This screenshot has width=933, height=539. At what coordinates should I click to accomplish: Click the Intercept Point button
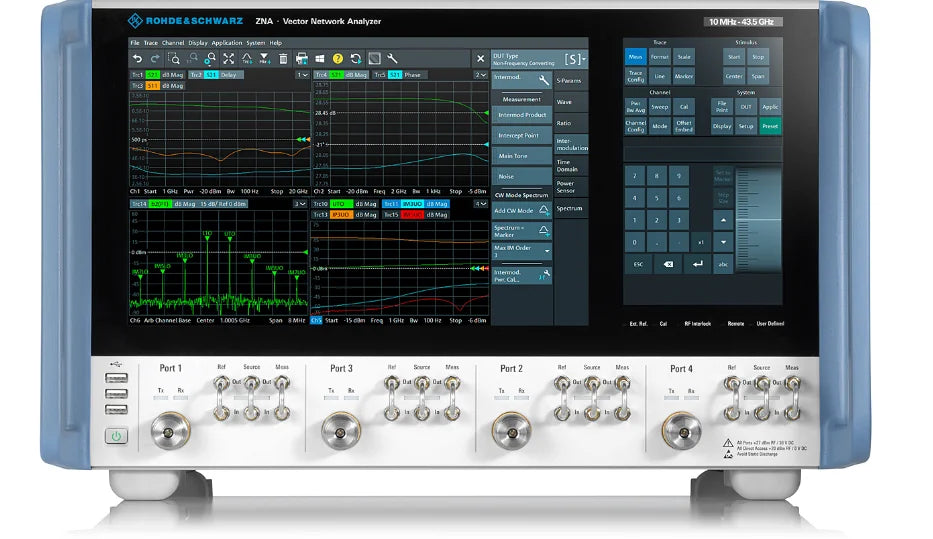(x=521, y=135)
